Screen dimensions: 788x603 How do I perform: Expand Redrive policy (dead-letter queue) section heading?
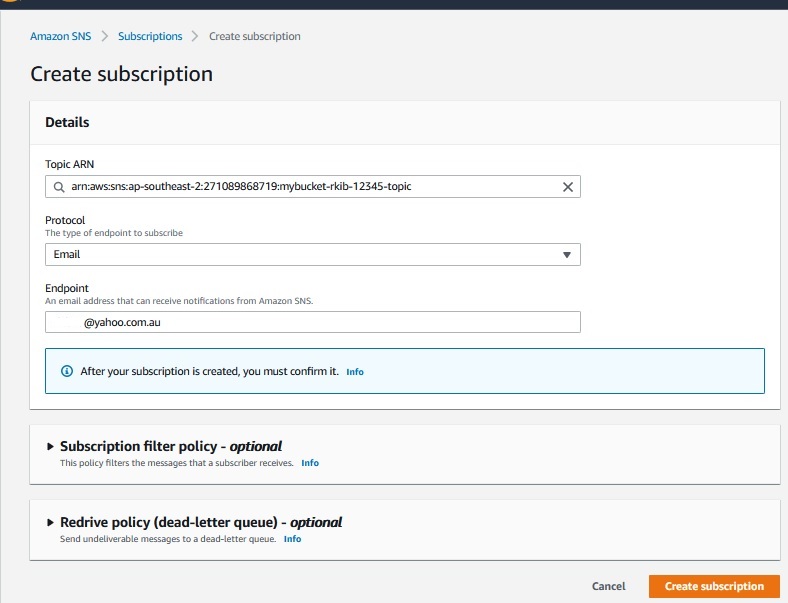click(201, 523)
